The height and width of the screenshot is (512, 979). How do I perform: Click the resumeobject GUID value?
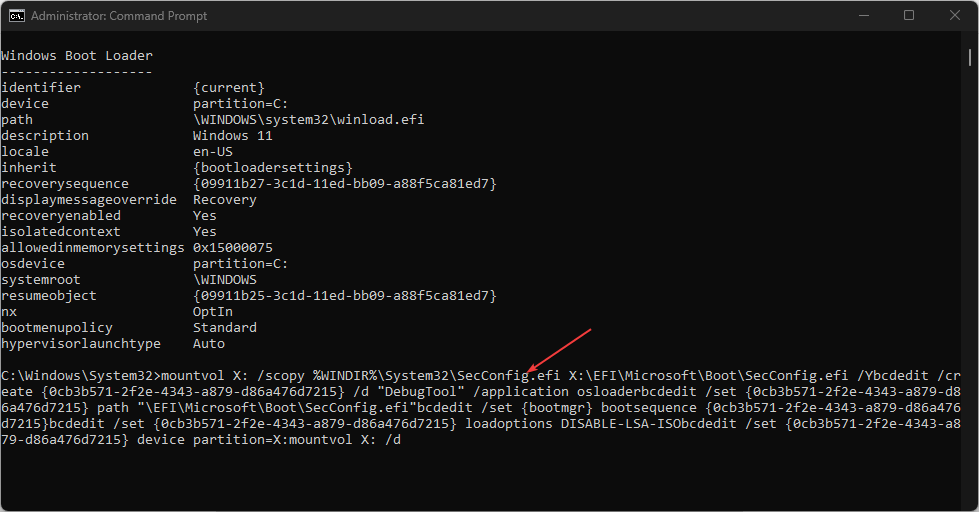click(x=345, y=295)
